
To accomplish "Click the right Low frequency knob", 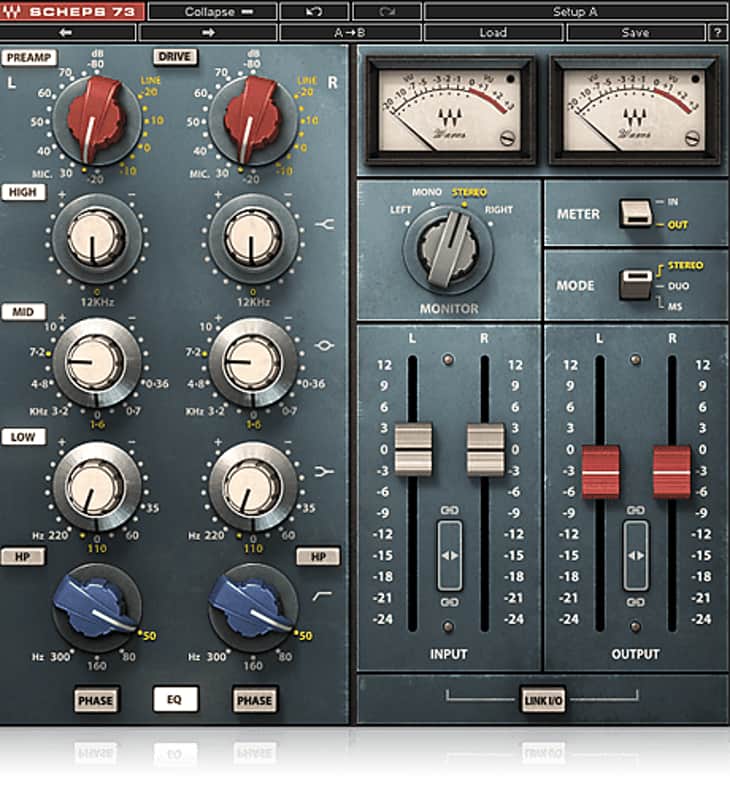I will tap(253, 487).
